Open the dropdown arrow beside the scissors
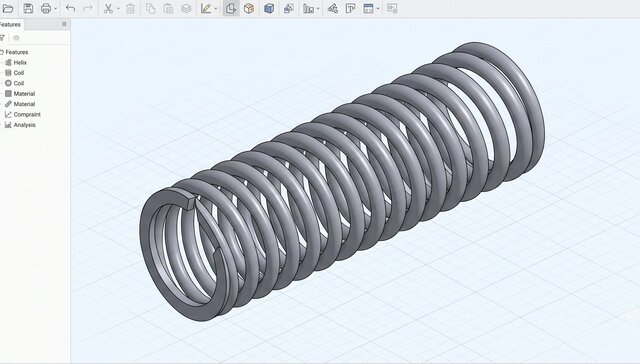 (x=118, y=9)
